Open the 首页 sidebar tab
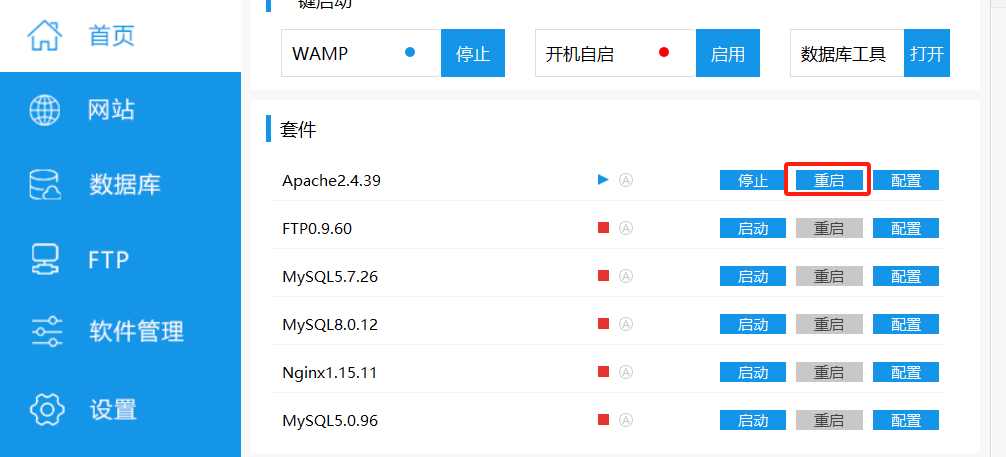This screenshot has width=1006, height=457. pyautogui.click(x=120, y=35)
